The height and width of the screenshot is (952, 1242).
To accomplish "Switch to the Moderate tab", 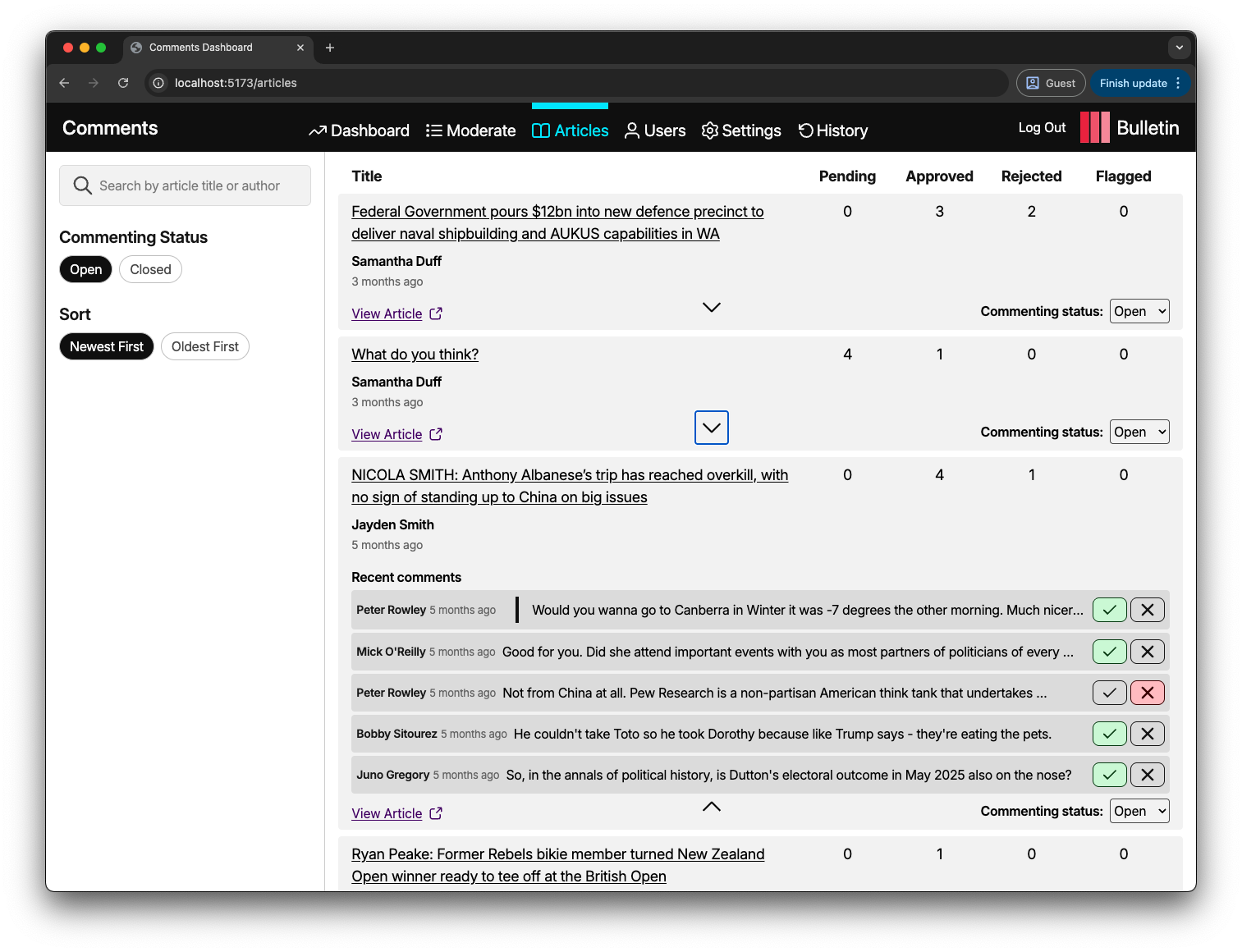I will click(470, 130).
